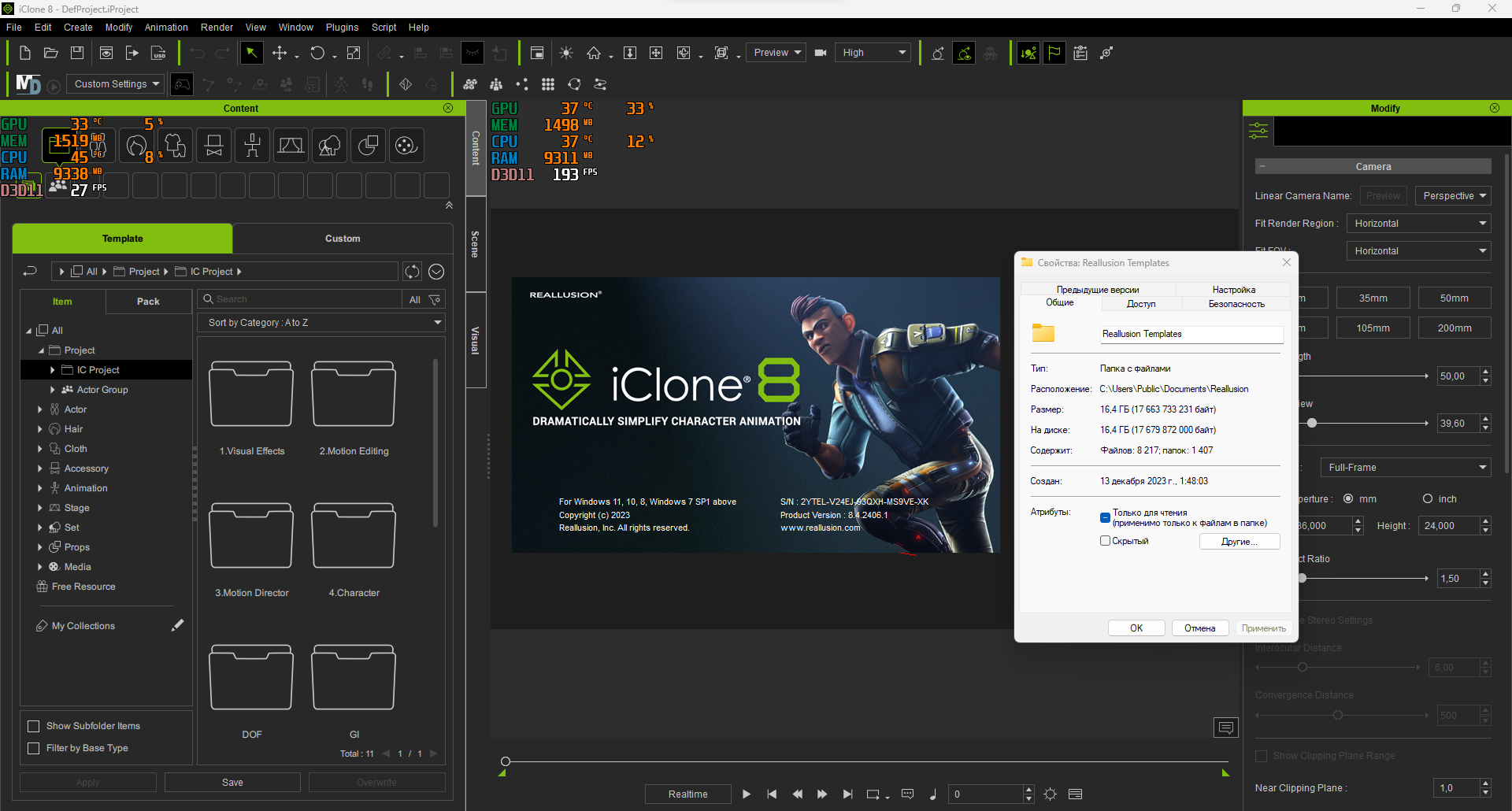The width and height of the screenshot is (1512, 811).
Task: Click the Home camera view icon
Action: pyautogui.click(x=594, y=53)
